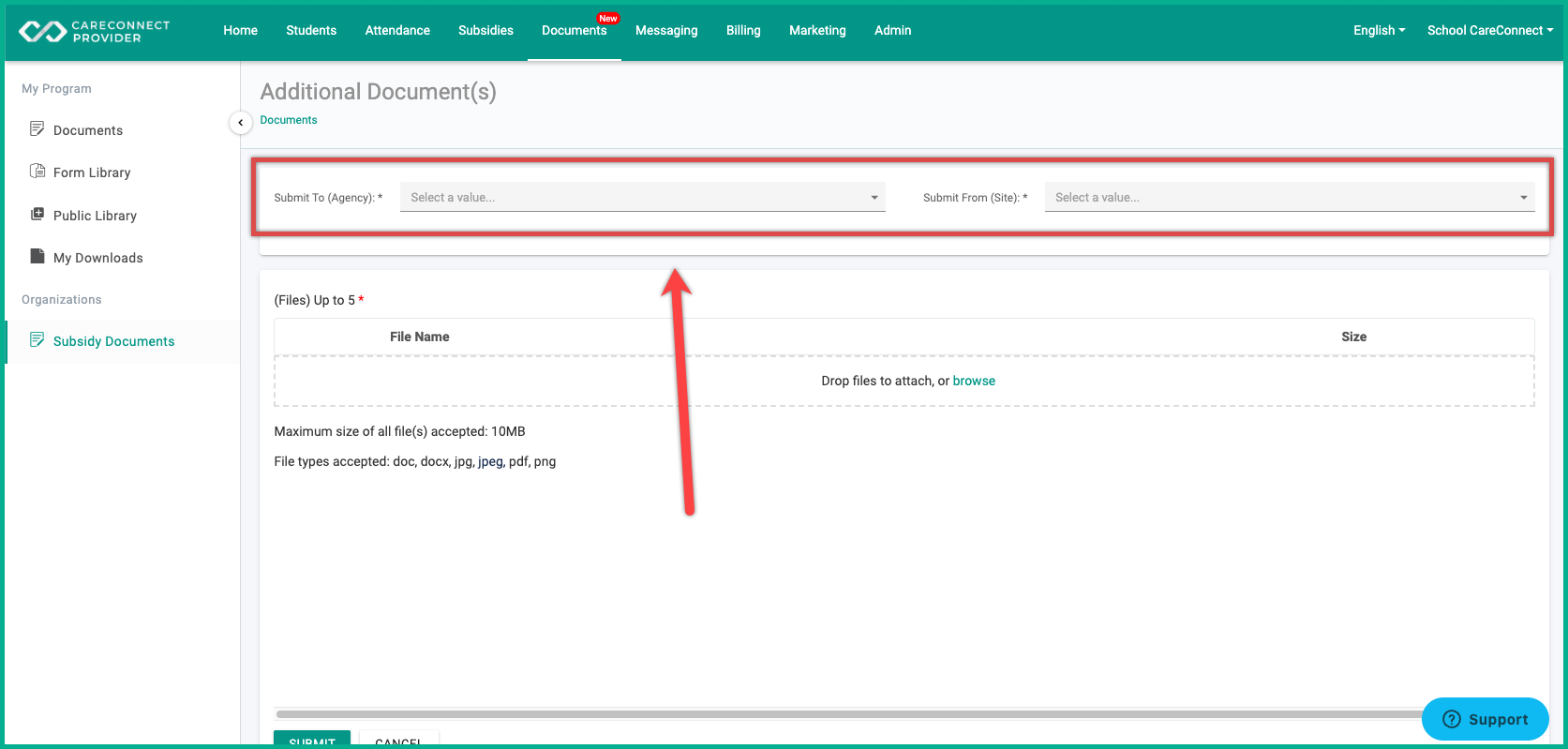This screenshot has width=1568, height=749.
Task: Open the English language dropdown
Action: [1380, 30]
